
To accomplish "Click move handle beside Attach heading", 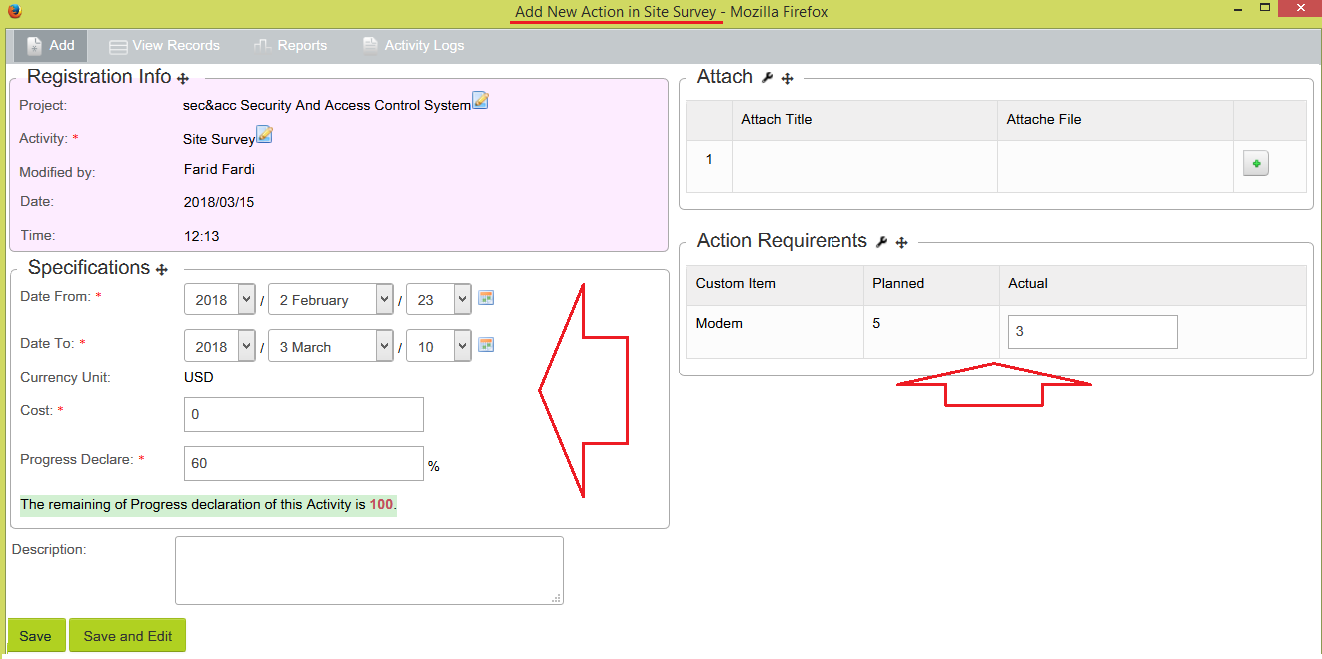I will pyautogui.click(x=787, y=78).
